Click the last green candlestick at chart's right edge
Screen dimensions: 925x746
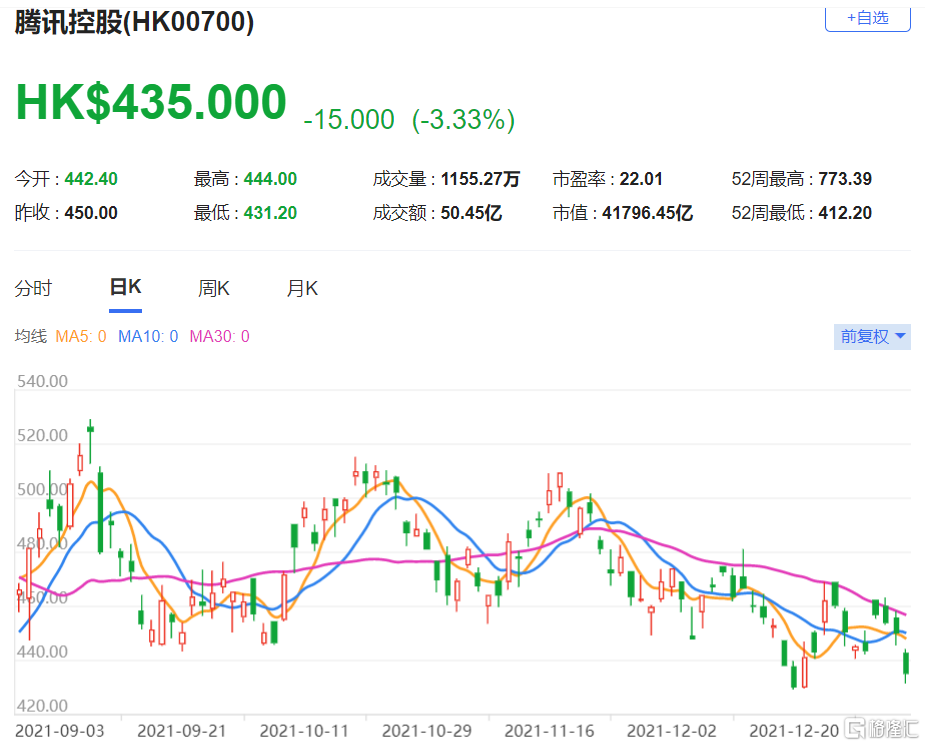(906, 664)
